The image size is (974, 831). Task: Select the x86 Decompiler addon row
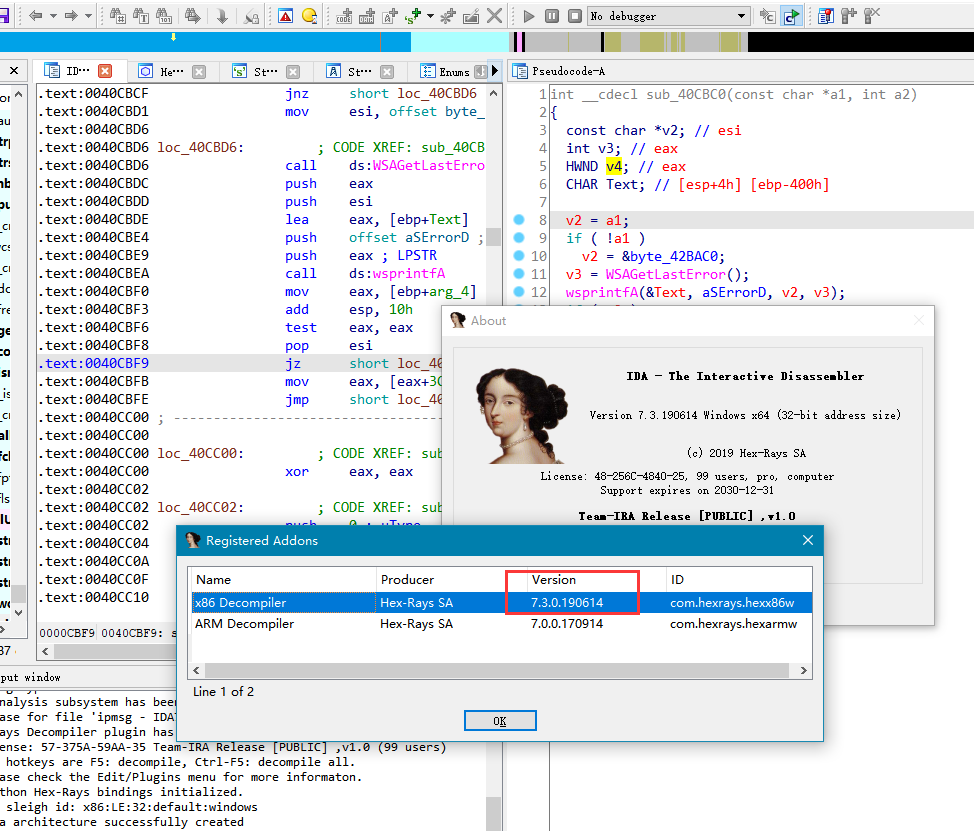(502, 602)
